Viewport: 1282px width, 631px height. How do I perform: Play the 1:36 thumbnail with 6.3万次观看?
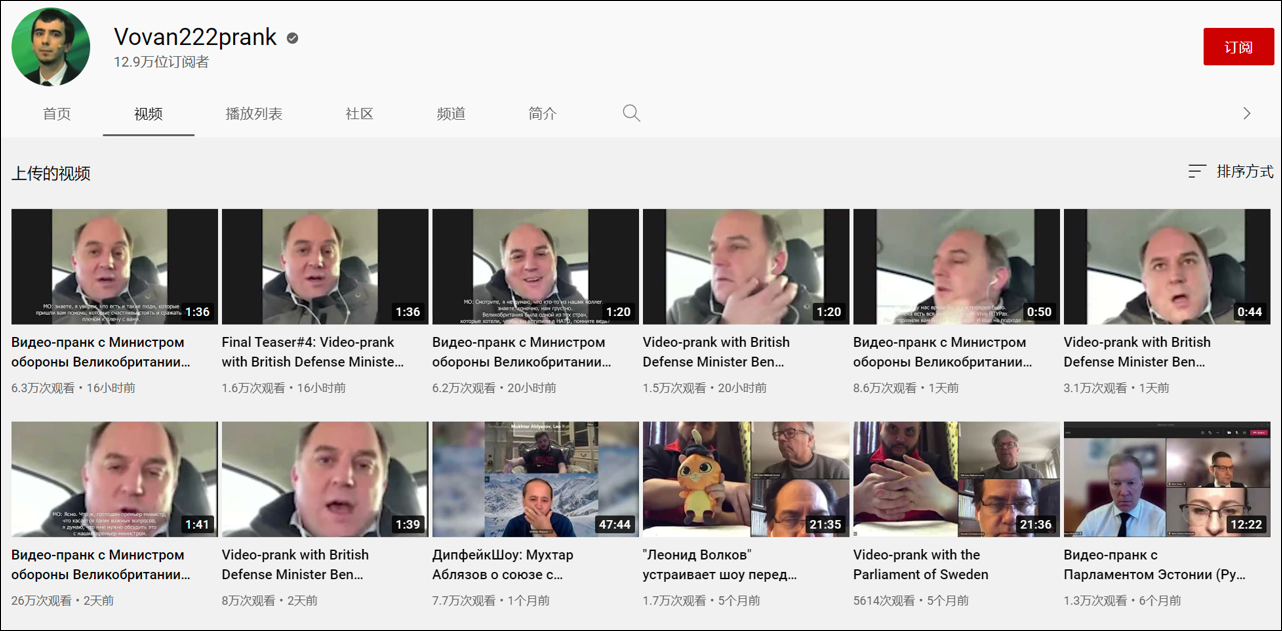(x=114, y=267)
